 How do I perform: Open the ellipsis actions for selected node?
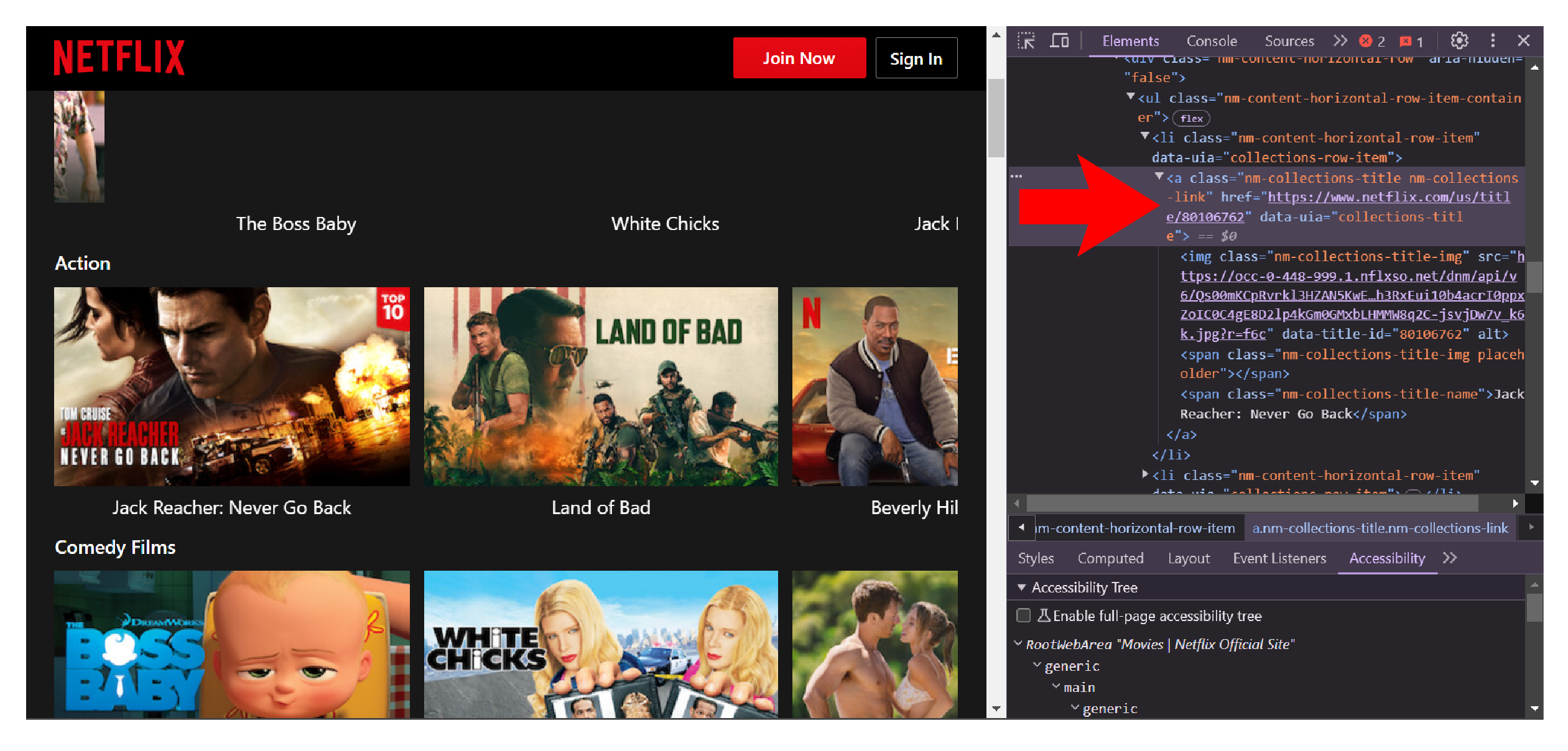coord(1016,177)
